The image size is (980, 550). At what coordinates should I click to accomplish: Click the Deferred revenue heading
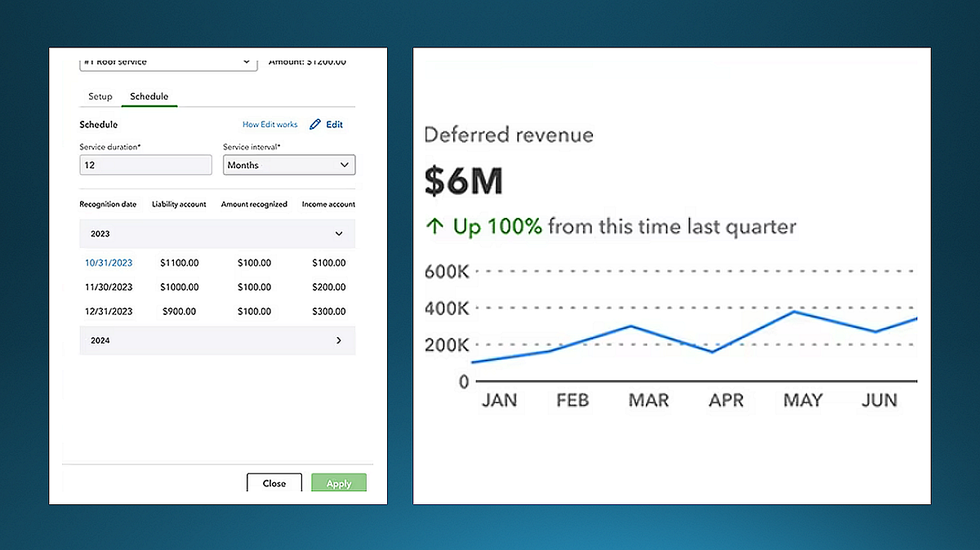[x=508, y=135]
